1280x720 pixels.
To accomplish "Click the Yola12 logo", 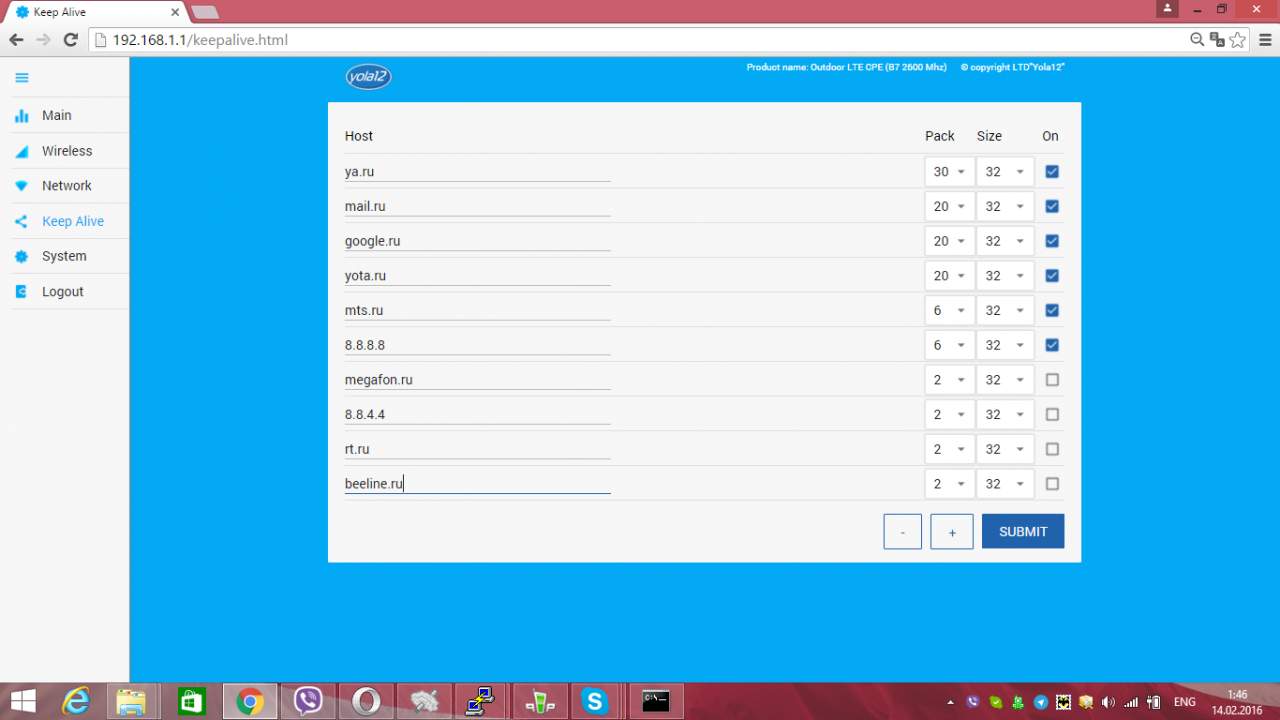I will tap(368, 77).
